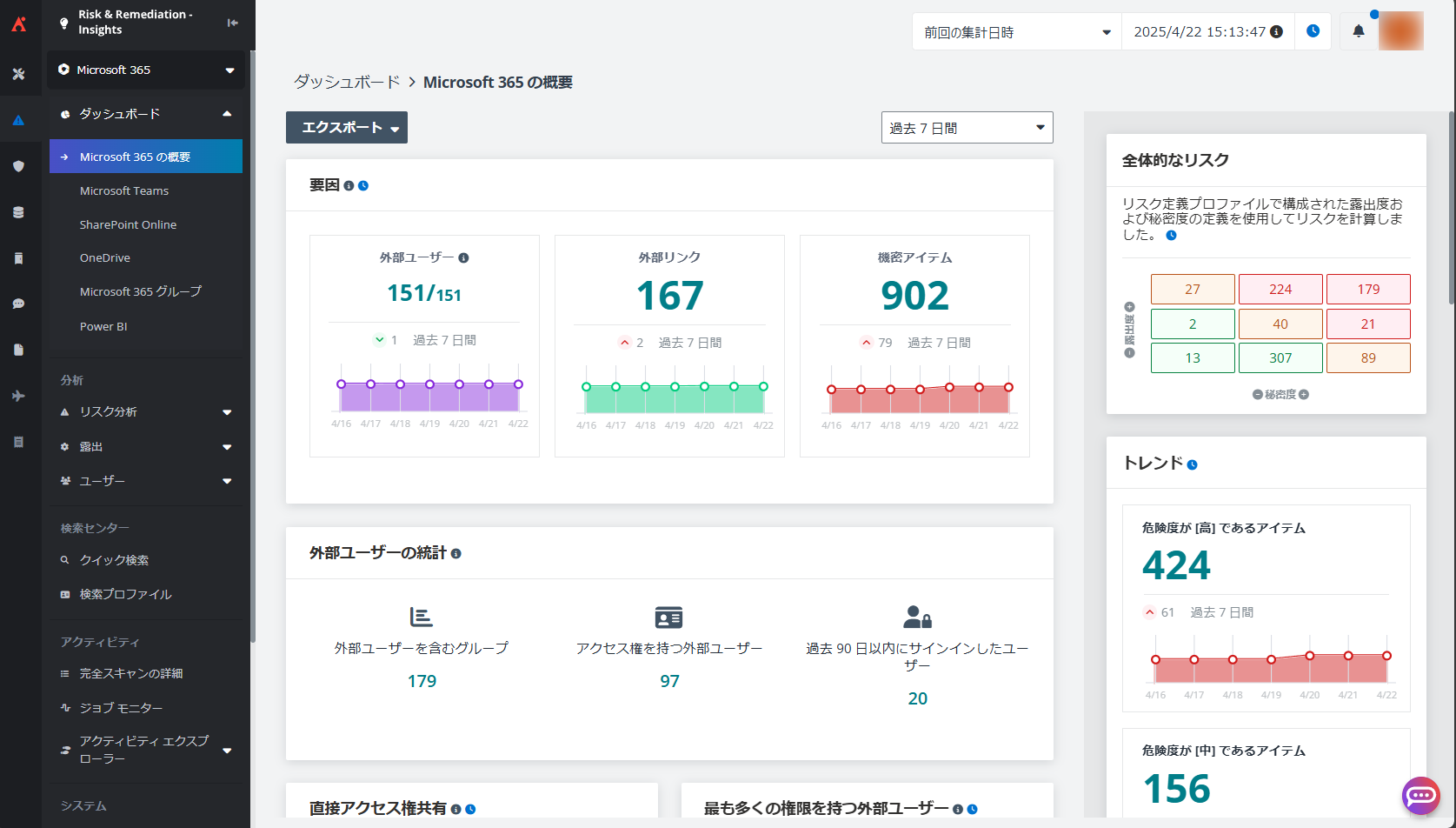Open the bottom list rail icon
1456x828 pixels.
[x=18, y=442]
